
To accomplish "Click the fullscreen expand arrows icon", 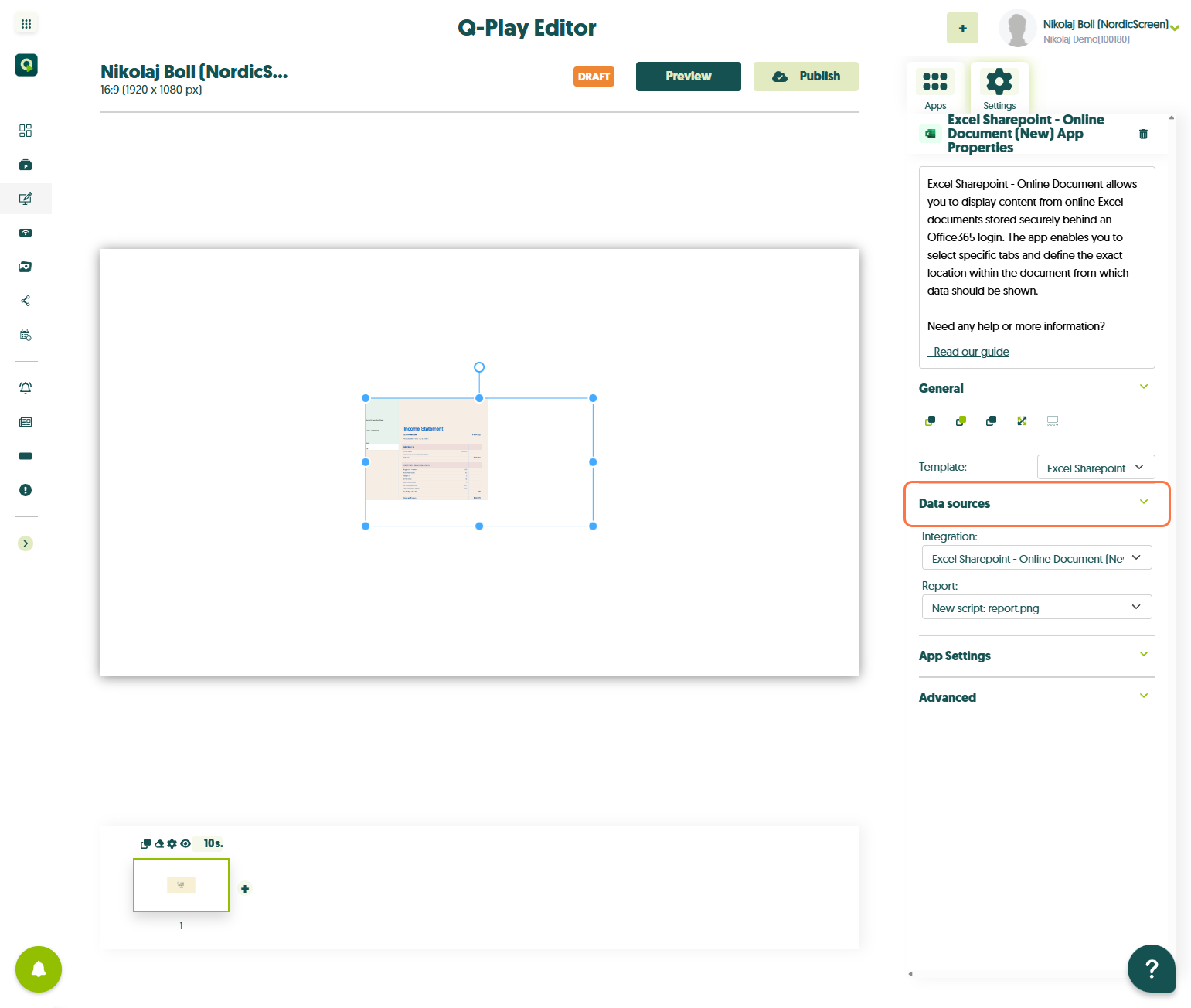I will 1022,421.
